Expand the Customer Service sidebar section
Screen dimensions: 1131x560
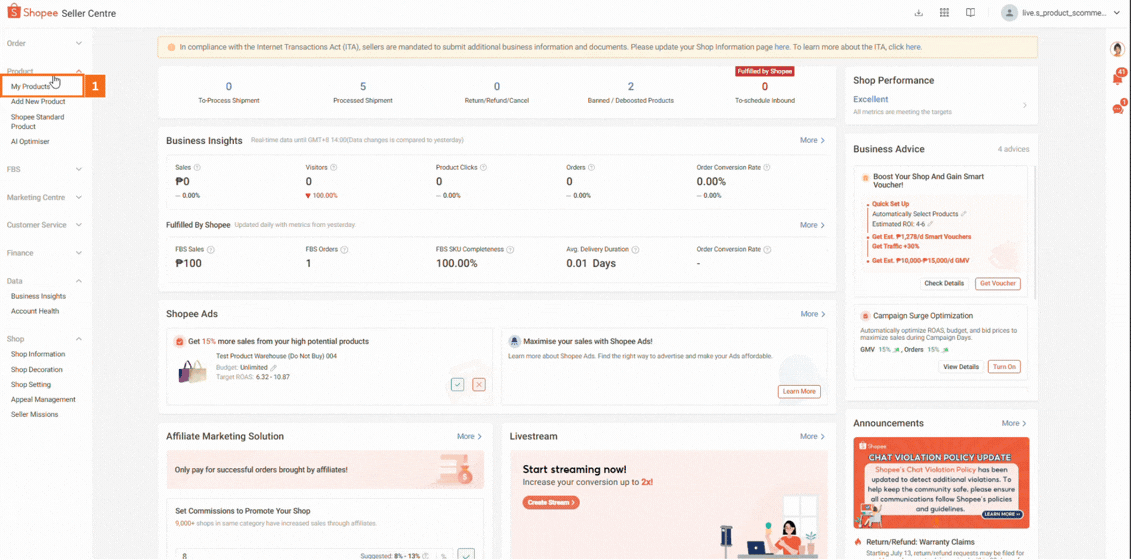pos(79,225)
